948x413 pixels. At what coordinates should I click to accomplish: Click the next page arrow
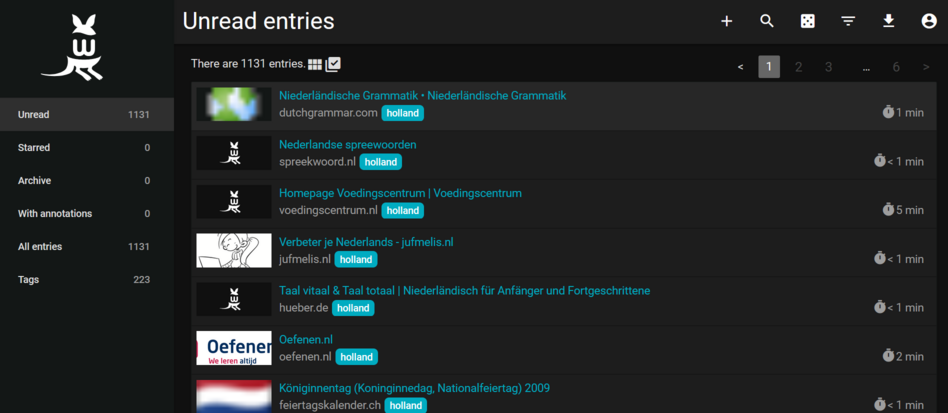[926, 67]
